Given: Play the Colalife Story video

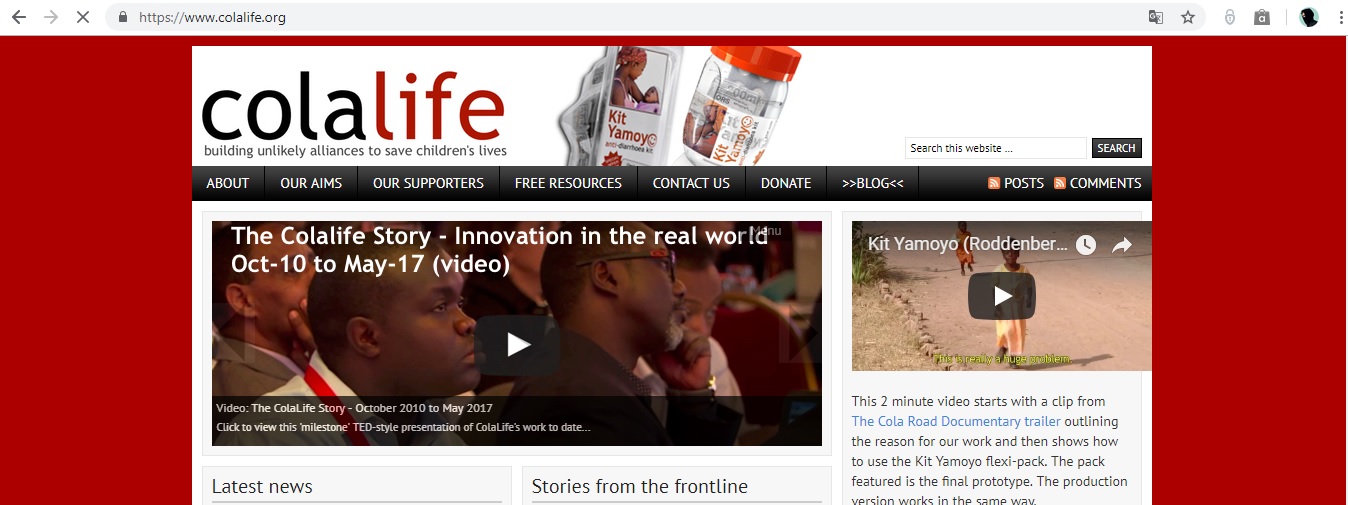Looking at the screenshot, I should (x=517, y=344).
